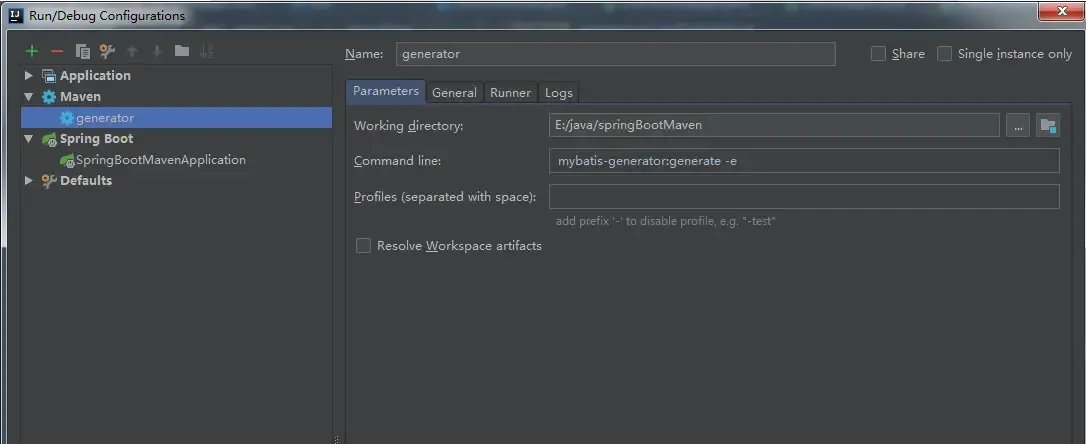Enable Single instance only checkbox
1086x444 pixels.
[x=945, y=54]
